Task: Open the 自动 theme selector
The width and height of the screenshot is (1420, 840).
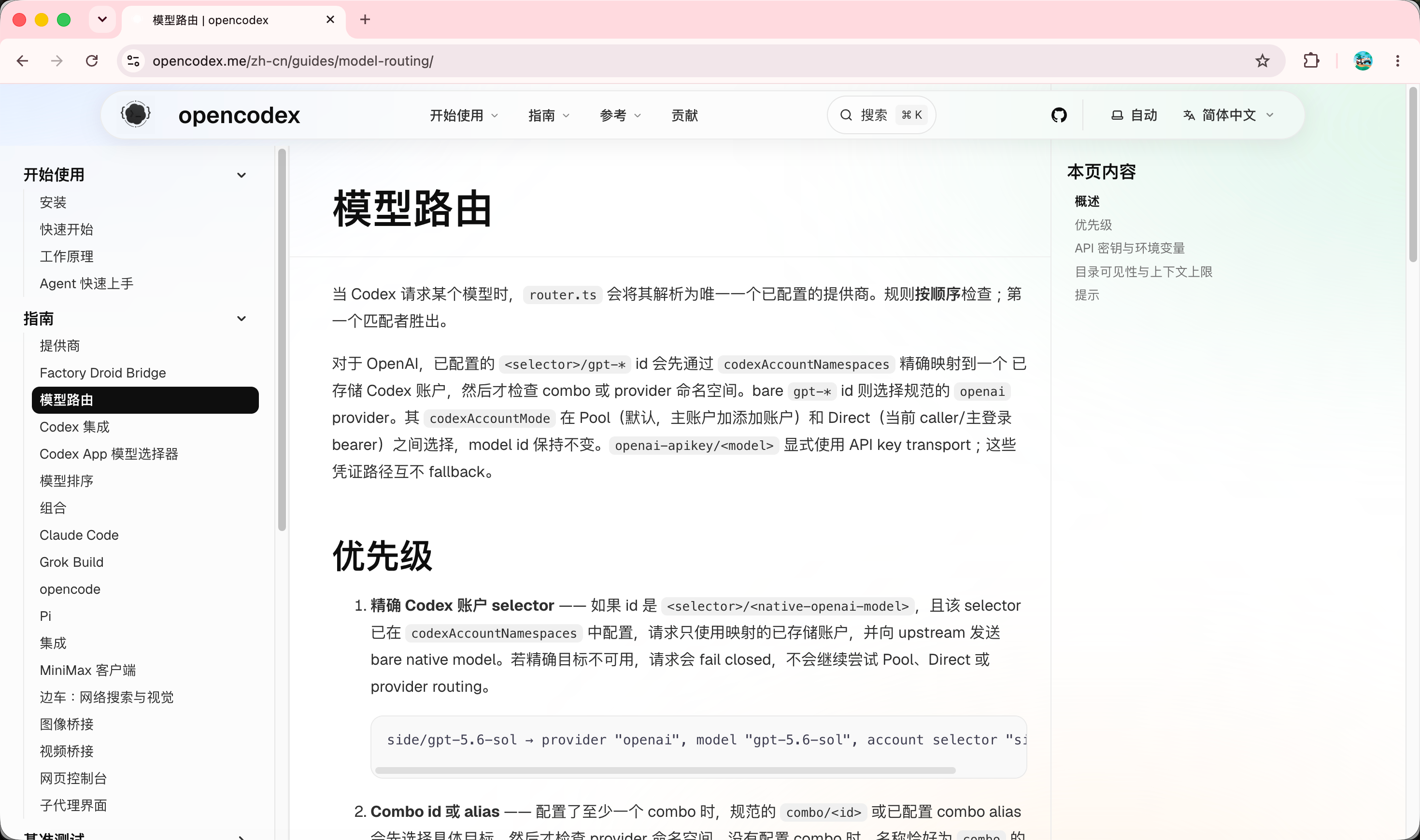Action: point(1134,115)
